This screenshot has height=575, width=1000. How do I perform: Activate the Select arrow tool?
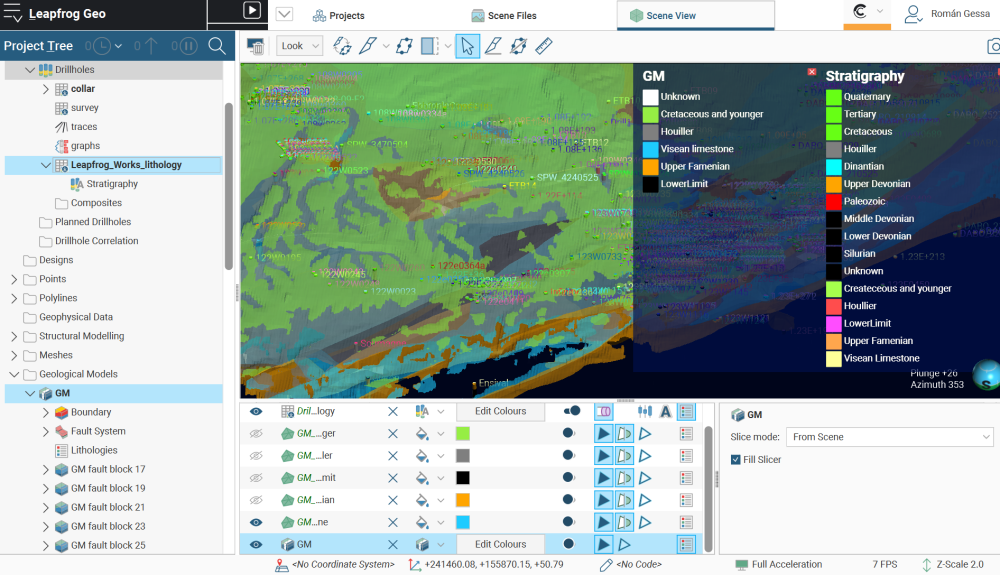(467, 46)
